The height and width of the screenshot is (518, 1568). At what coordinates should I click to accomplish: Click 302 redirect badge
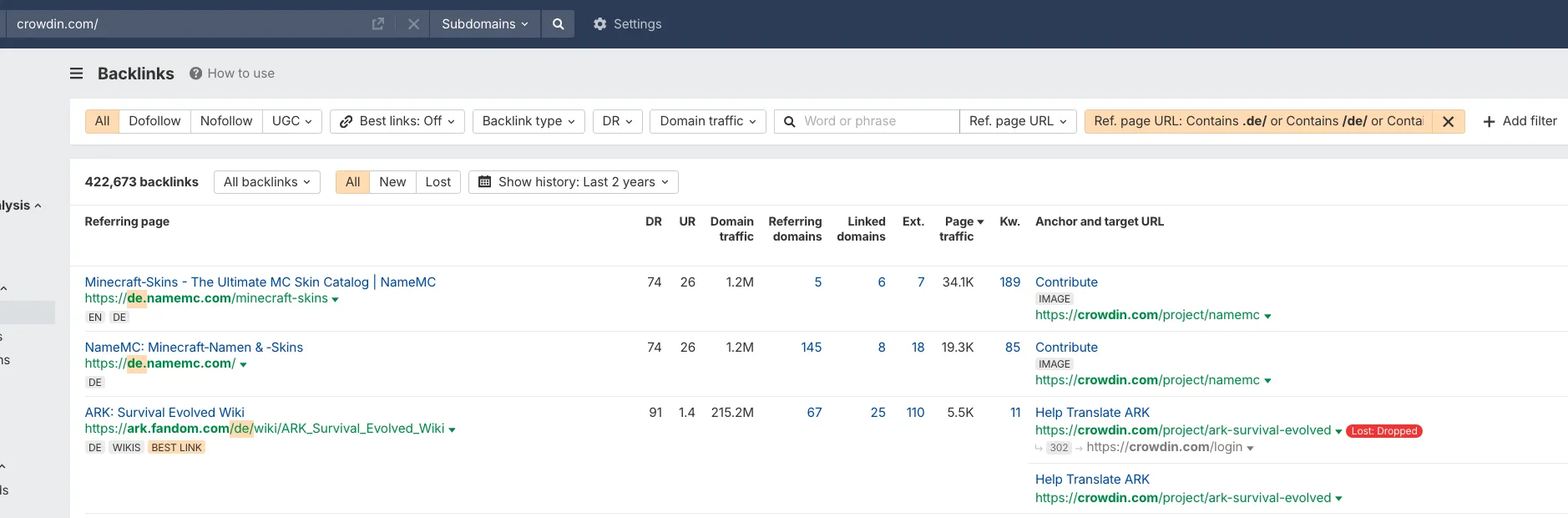1060,448
